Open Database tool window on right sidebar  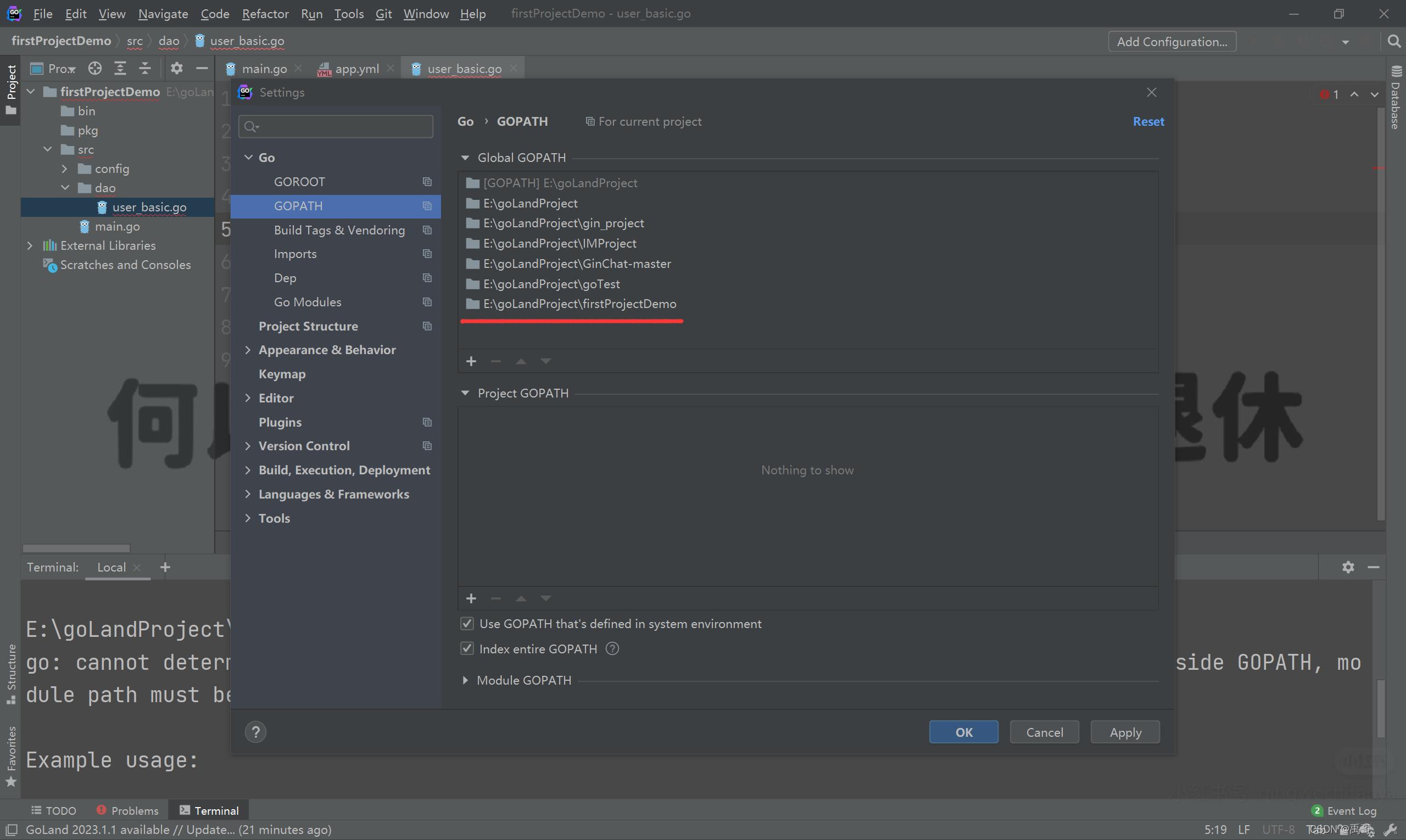coord(1396,98)
